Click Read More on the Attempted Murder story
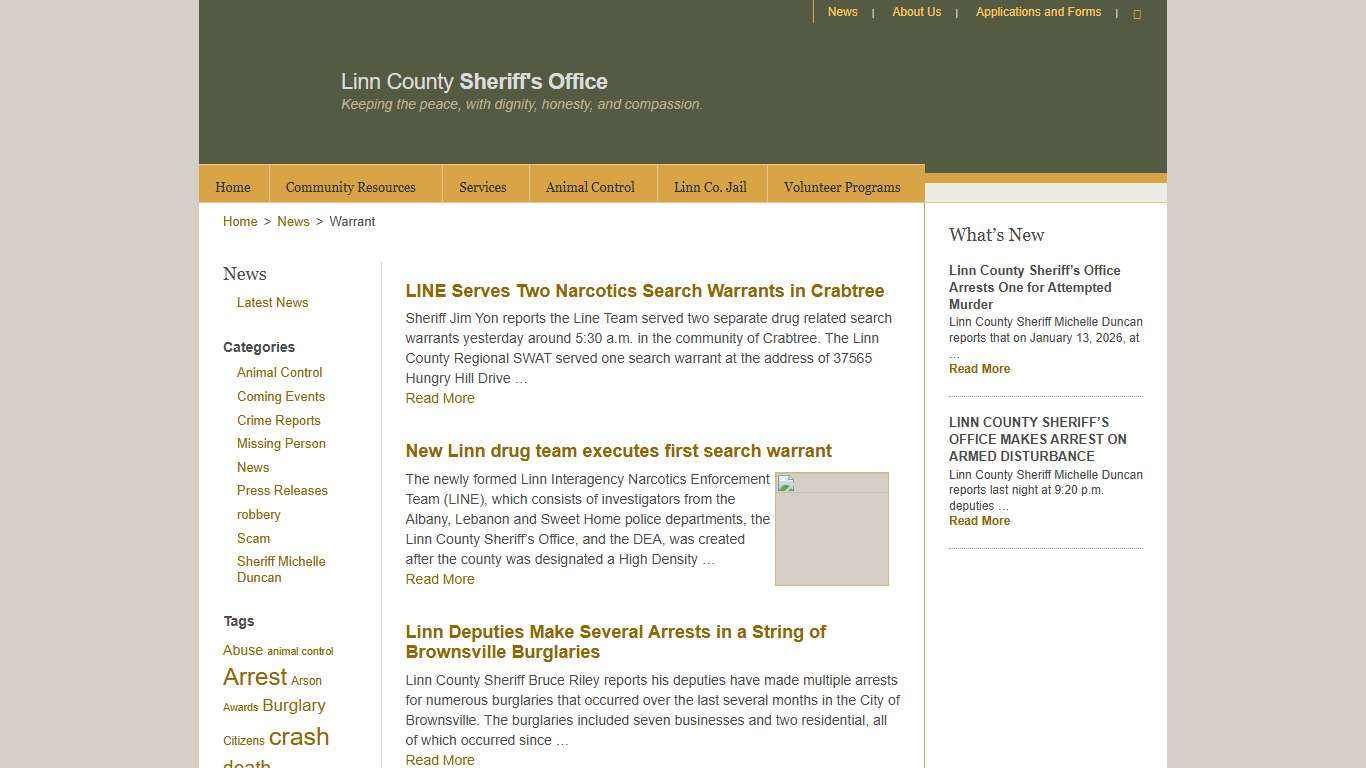Screen dimensions: 1366x768 click(978, 368)
